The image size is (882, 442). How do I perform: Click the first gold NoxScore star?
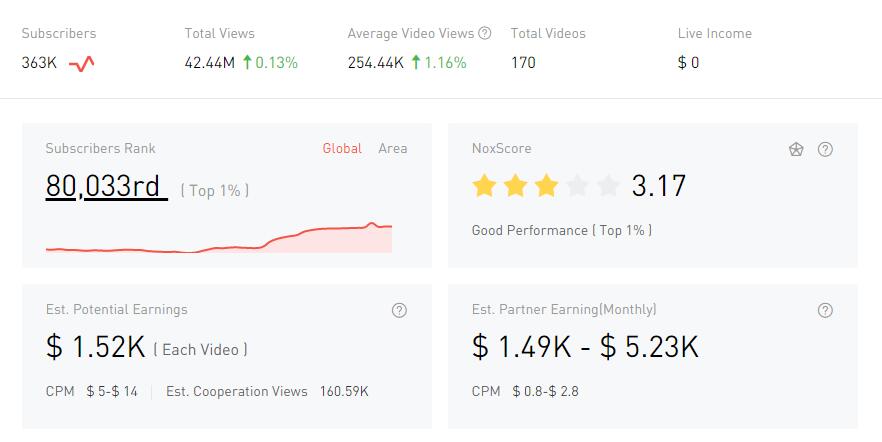(x=484, y=186)
